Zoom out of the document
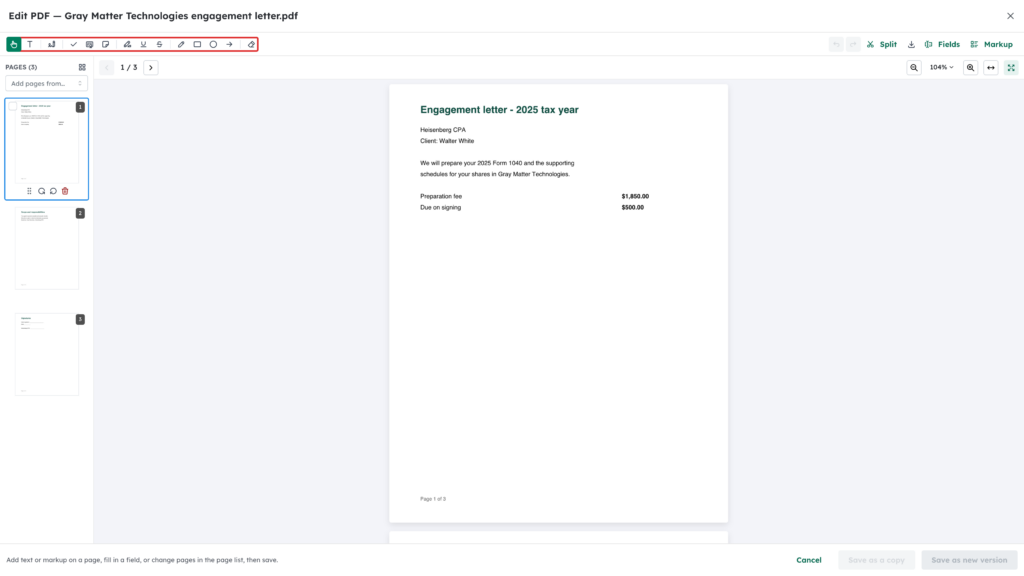The image size is (1024, 576). coord(914,67)
